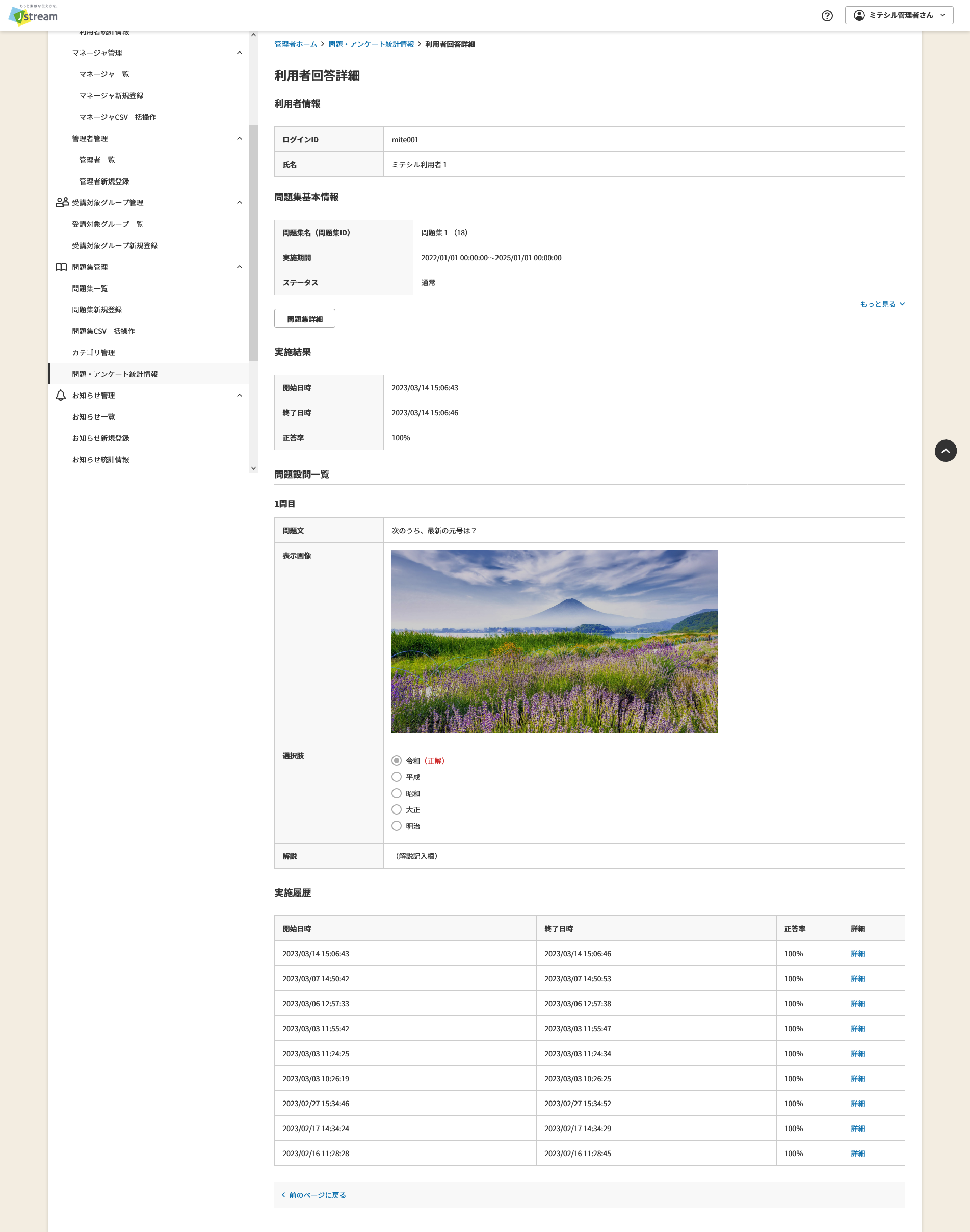The height and width of the screenshot is (1232, 970).
Task: Click the bell icon beside お知らせ管理
Action: tap(61, 396)
